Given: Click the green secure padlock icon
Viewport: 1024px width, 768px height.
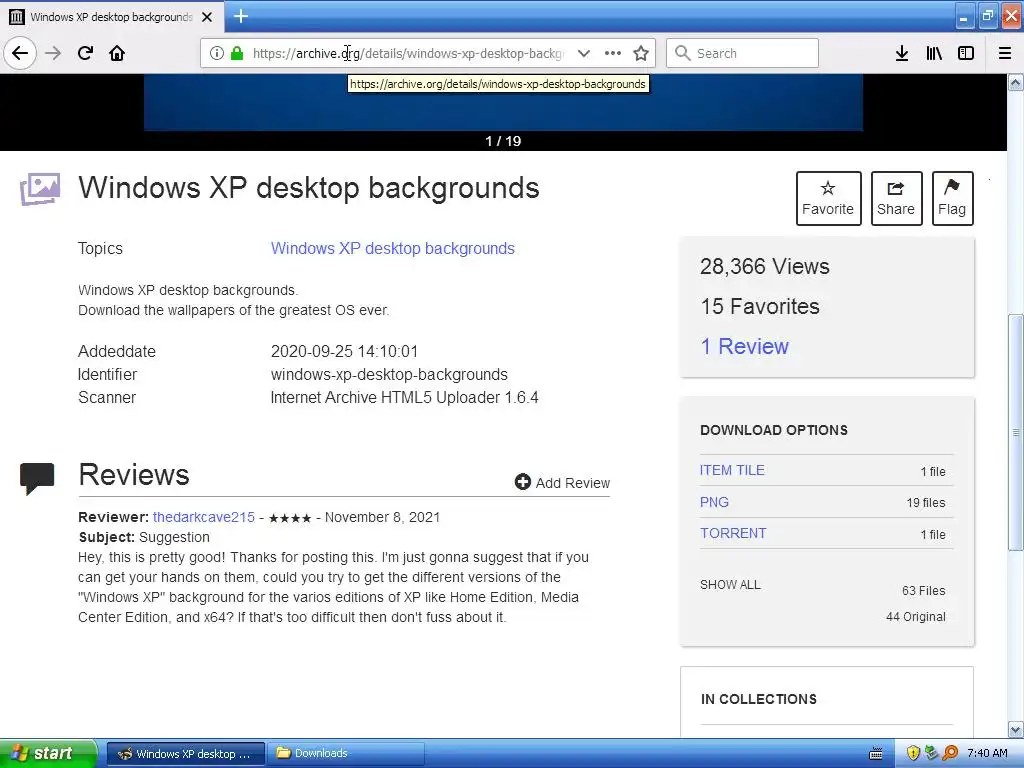Looking at the screenshot, I should click(237, 53).
